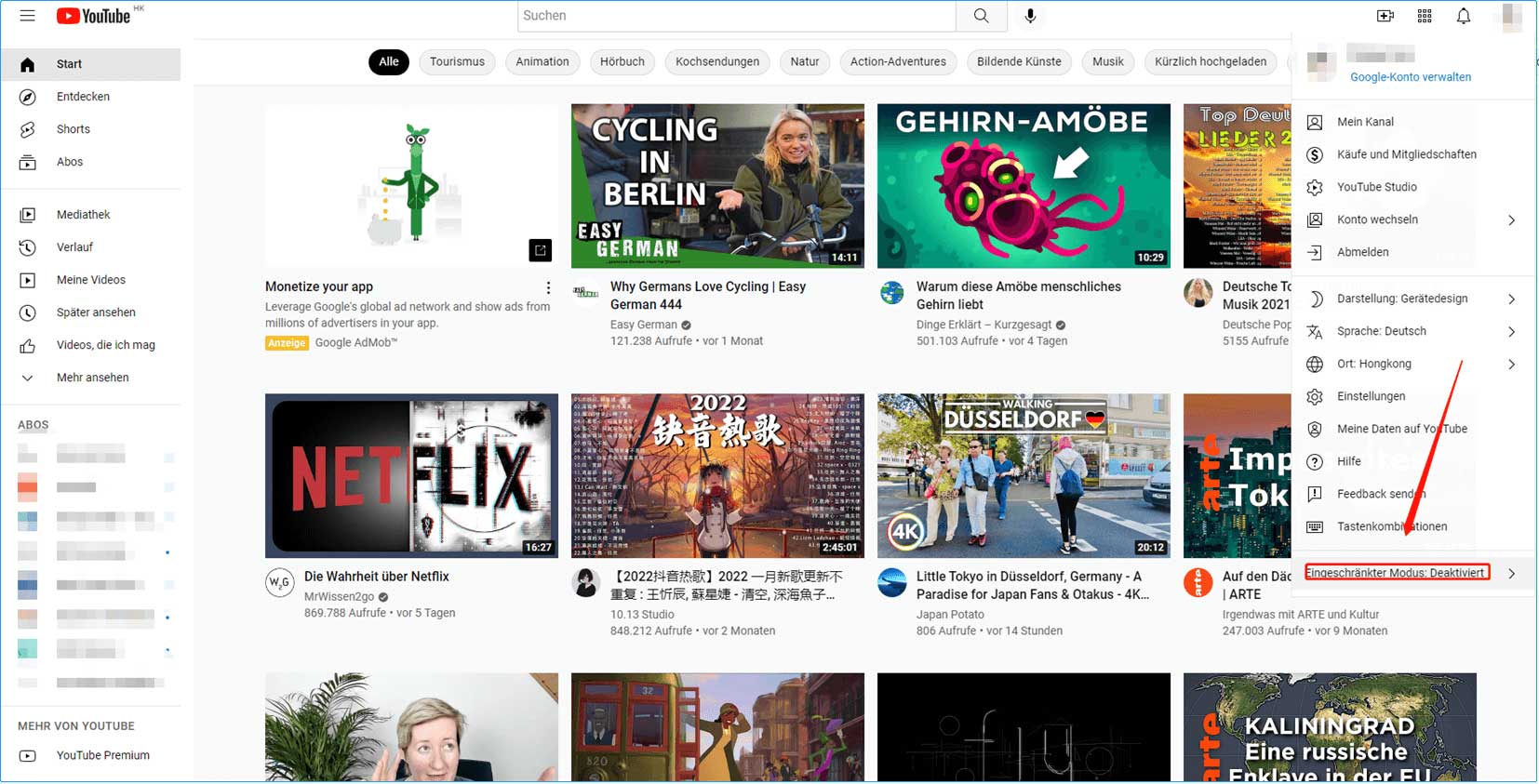Click Abmelden to sign out

pyautogui.click(x=1413, y=252)
